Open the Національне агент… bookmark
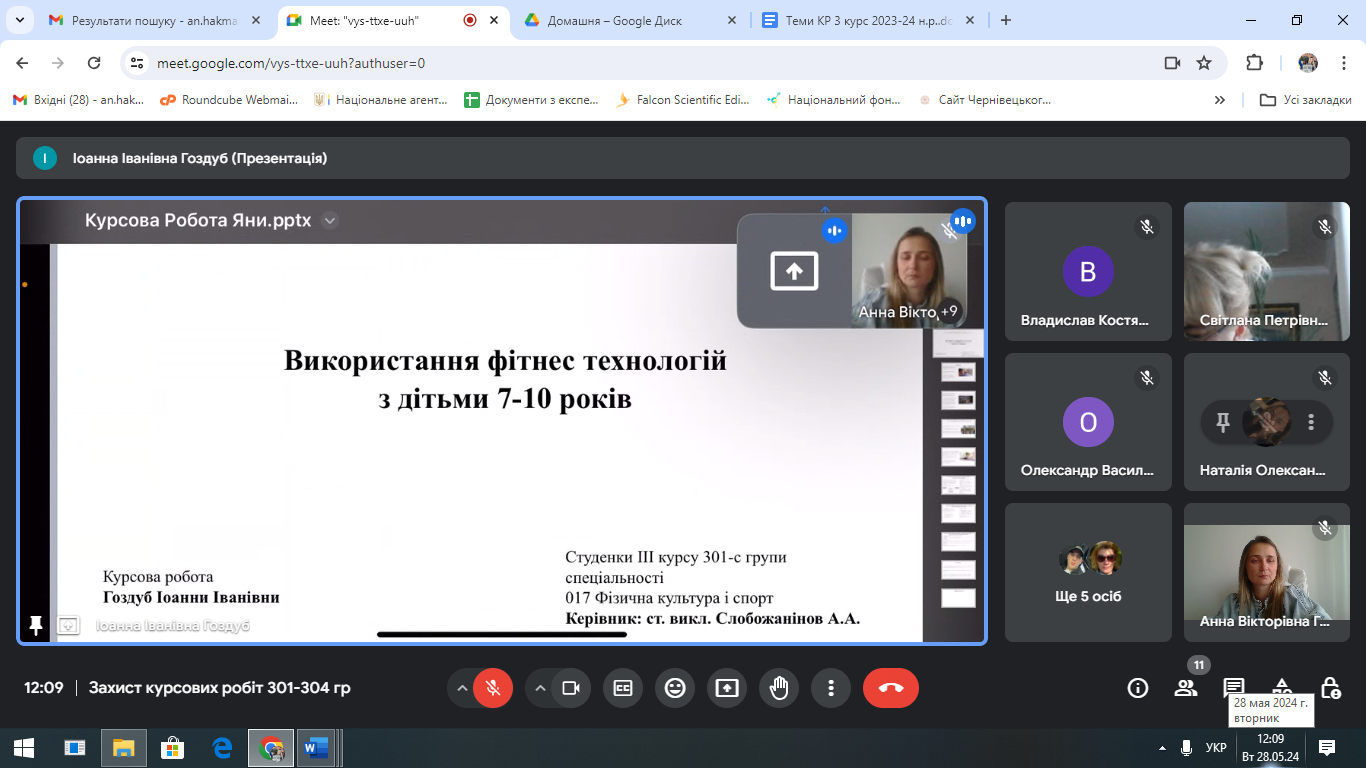This screenshot has width=1366, height=768. click(x=381, y=100)
